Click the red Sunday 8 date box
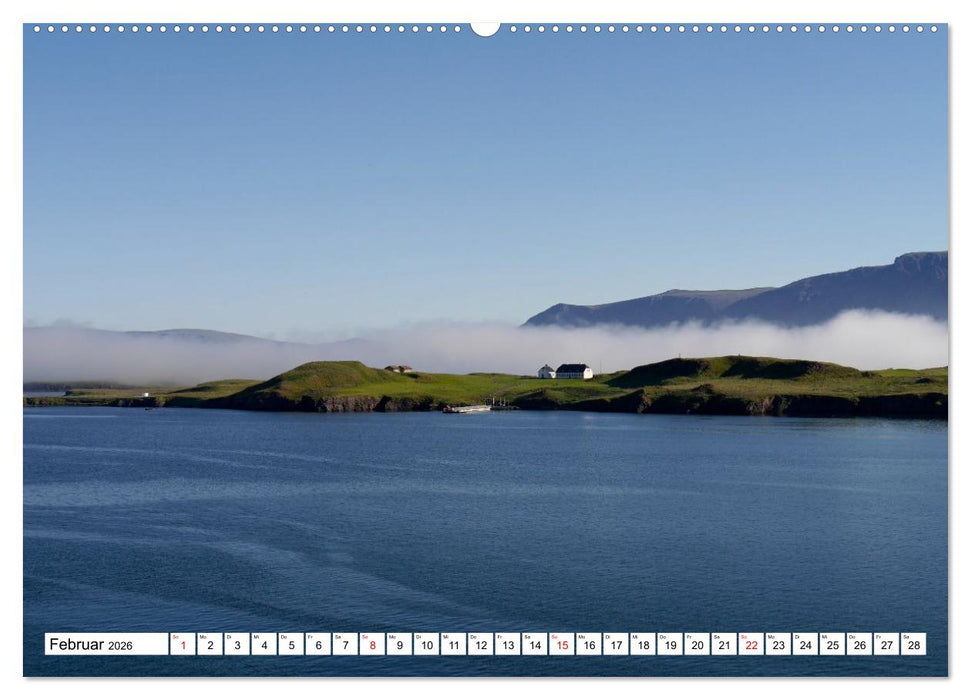971x700 pixels. pyautogui.click(x=372, y=645)
